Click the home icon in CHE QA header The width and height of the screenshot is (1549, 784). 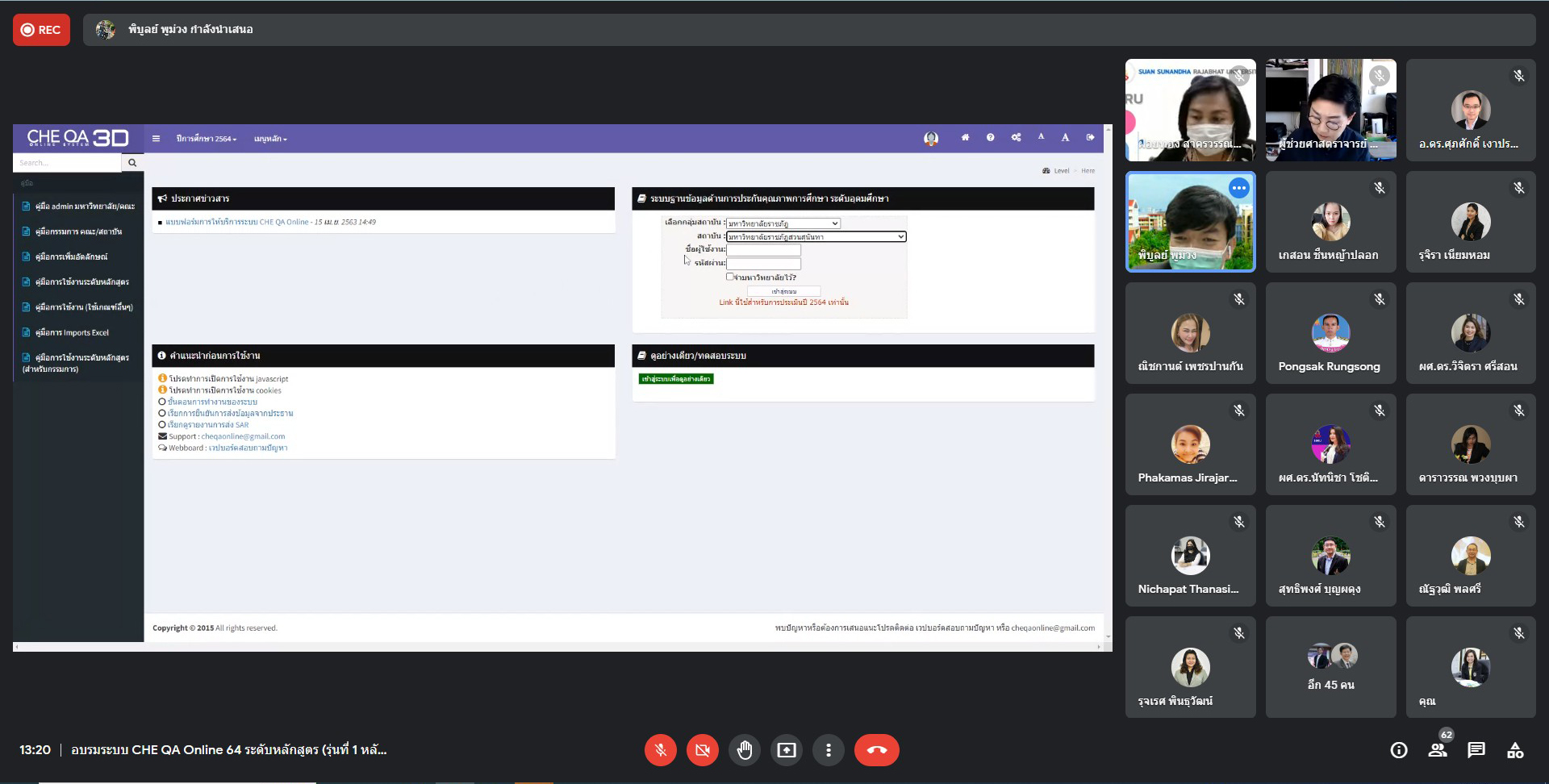coord(965,138)
